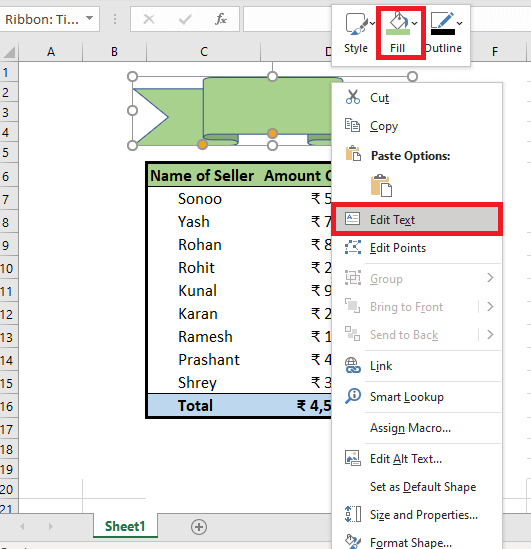
Task: Click the Outline pen icon
Action: (442, 20)
